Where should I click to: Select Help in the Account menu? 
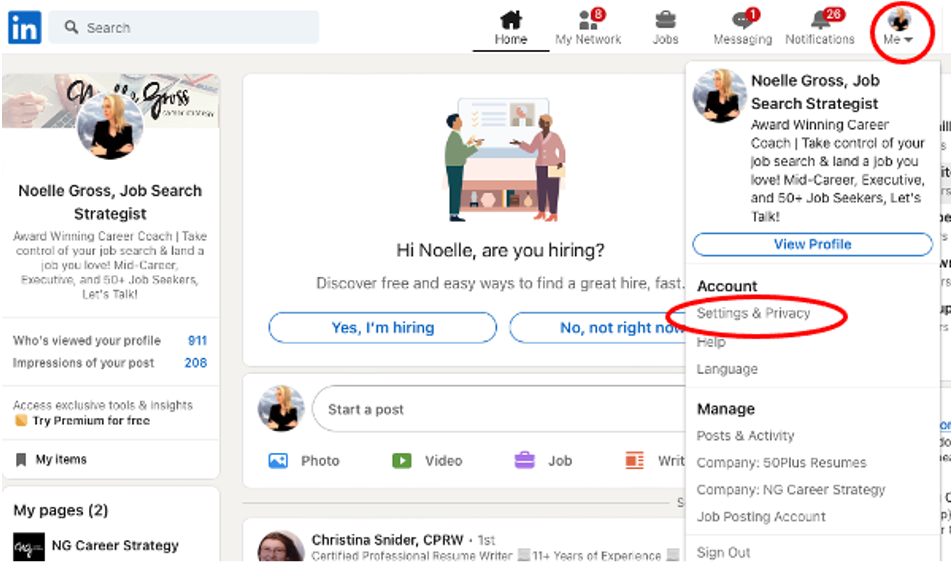711,342
